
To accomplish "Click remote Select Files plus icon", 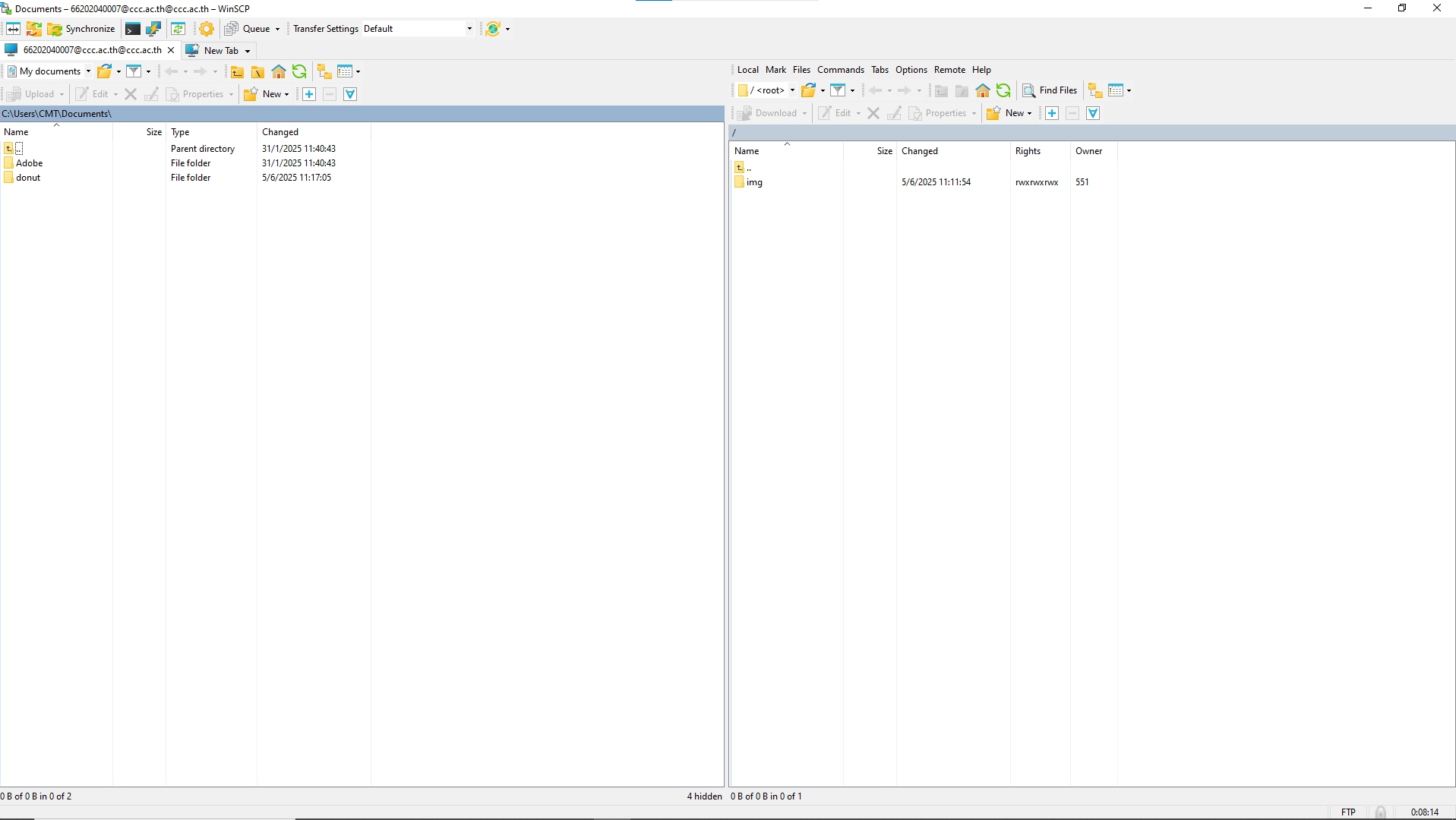I will click(x=1052, y=113).
